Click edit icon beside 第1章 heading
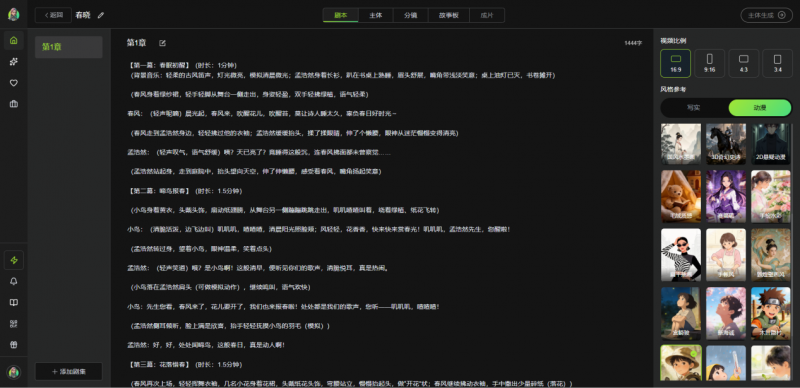 tap(162, 43)
